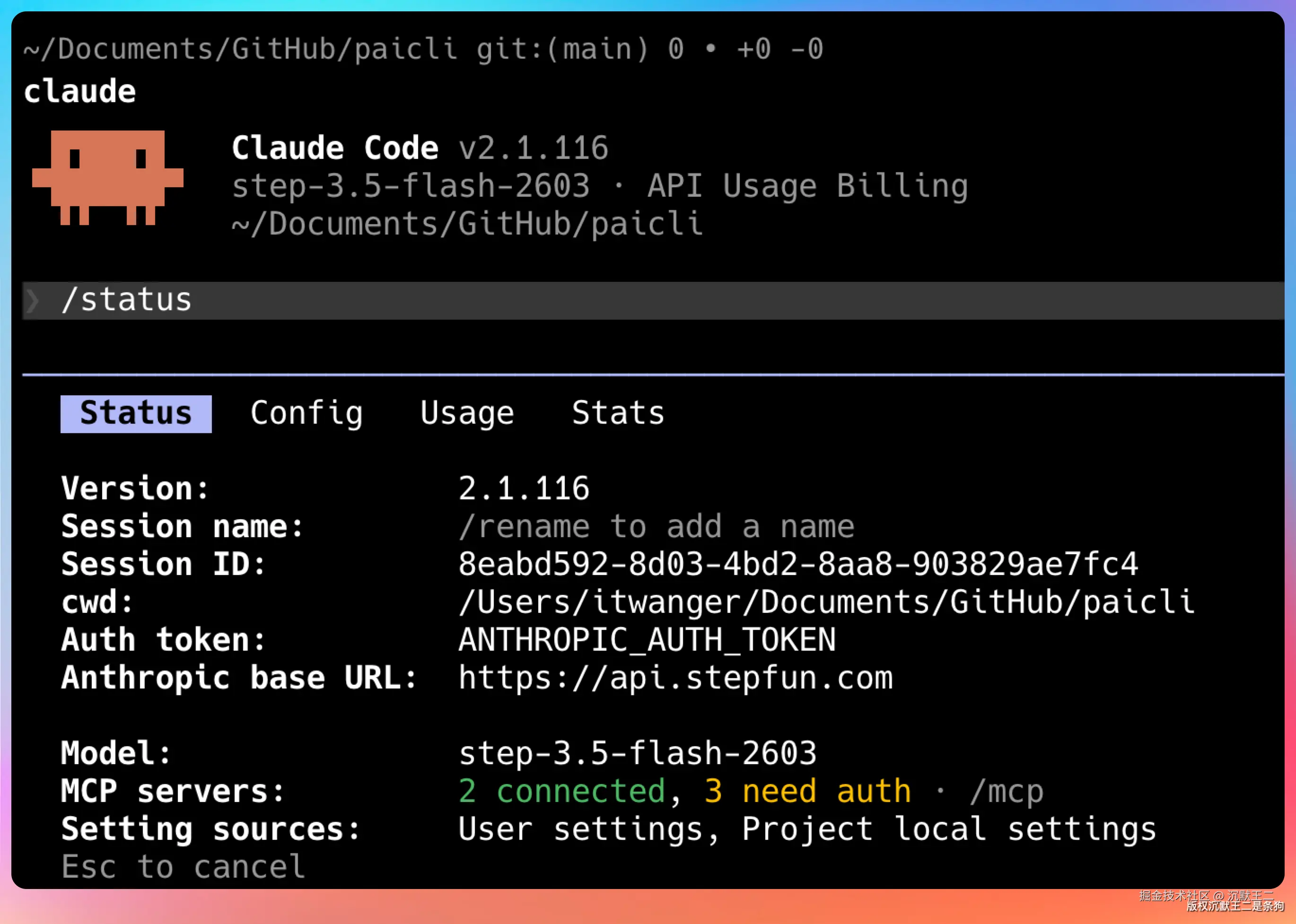This screenshot has height=924, width=1296.
Task: Click the 'Session name:' label
Action: [183, 527]
